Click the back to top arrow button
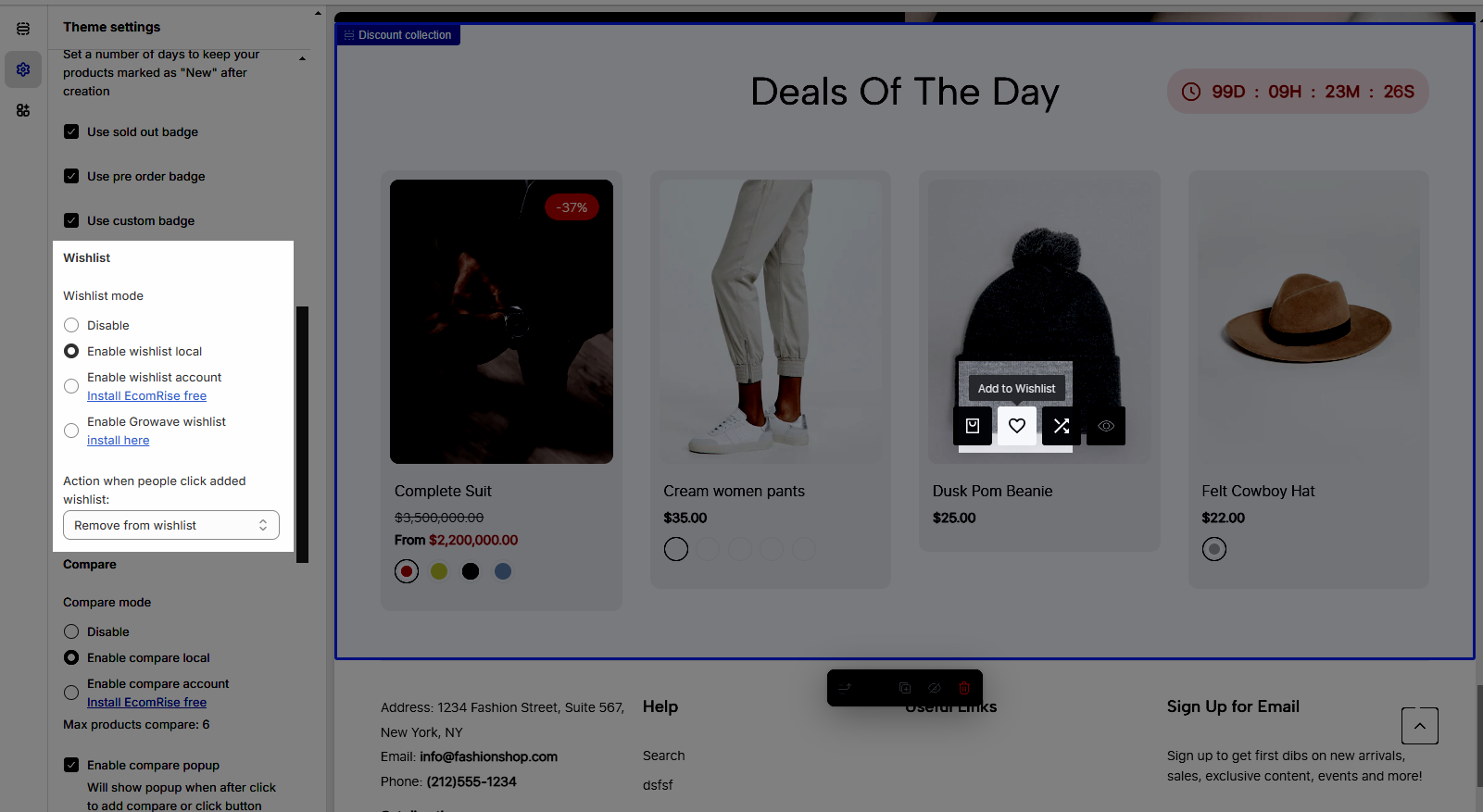 [1420, 726]
